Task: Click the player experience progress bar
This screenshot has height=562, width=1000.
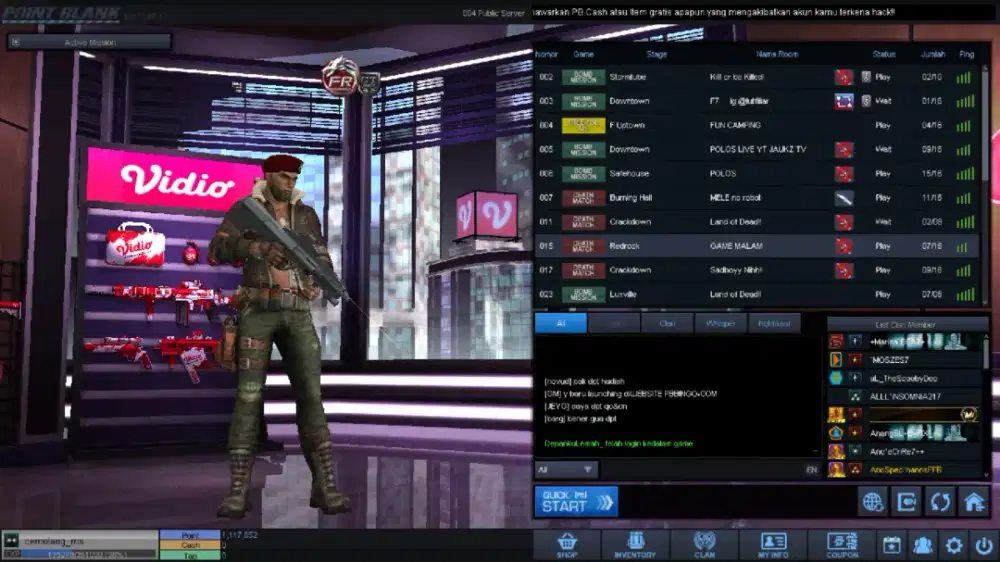Action: [x=89, y=555]
